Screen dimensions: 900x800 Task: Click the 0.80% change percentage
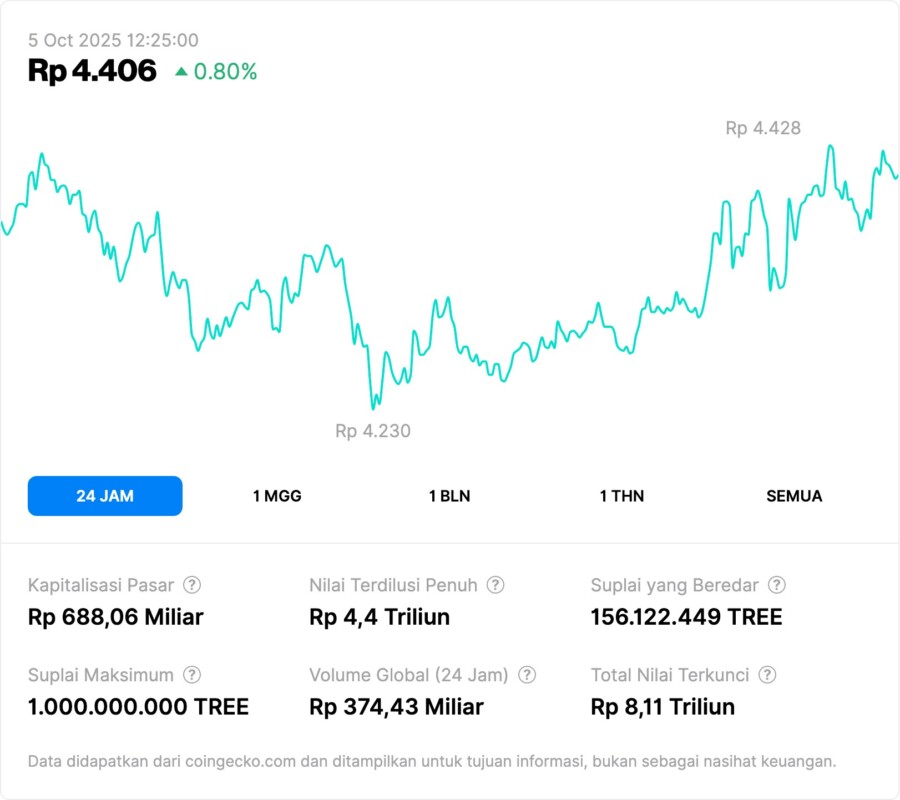pyautogui.click(x=225, y=72)
